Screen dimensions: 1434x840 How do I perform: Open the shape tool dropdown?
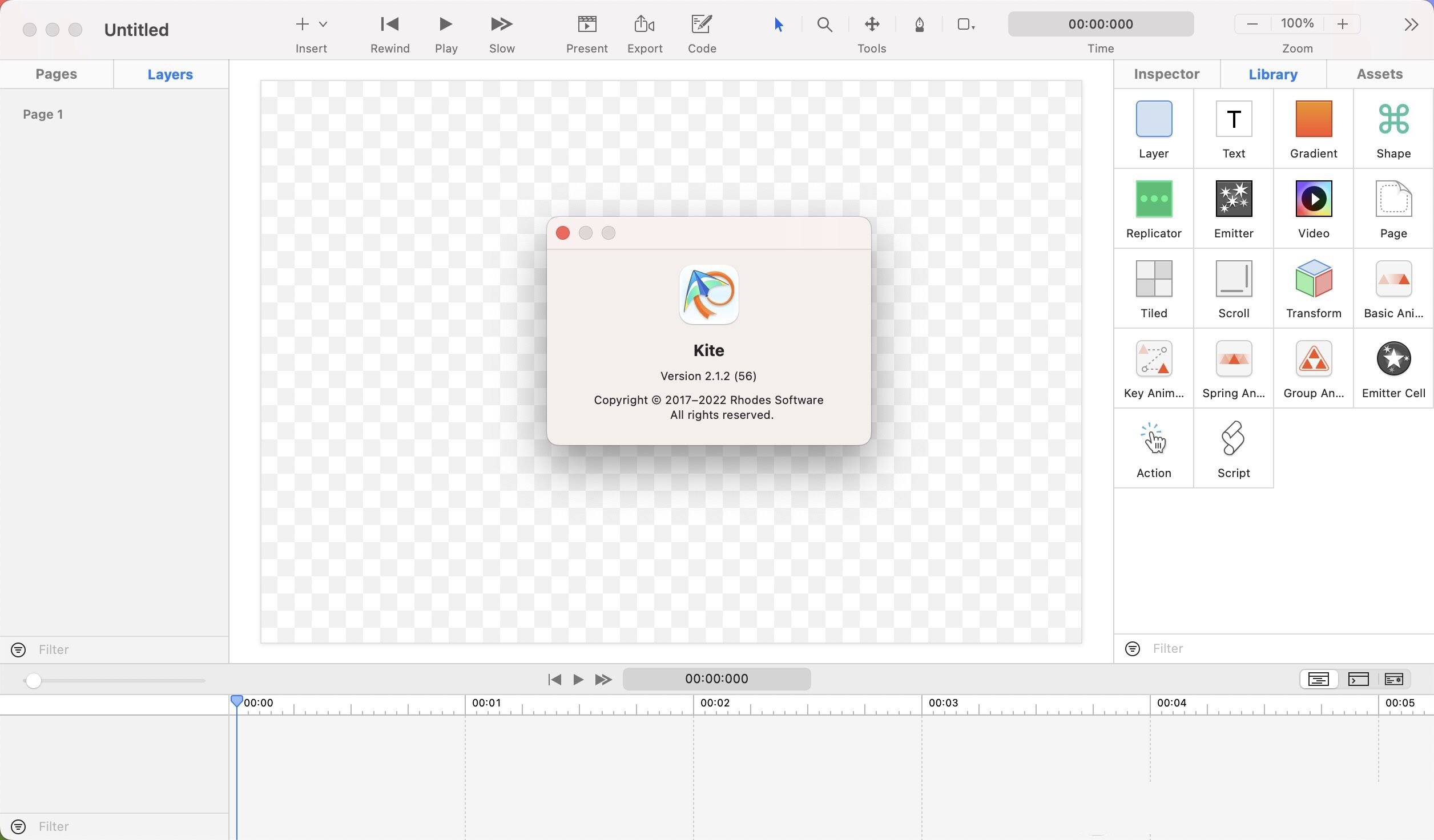coord(966,24)
